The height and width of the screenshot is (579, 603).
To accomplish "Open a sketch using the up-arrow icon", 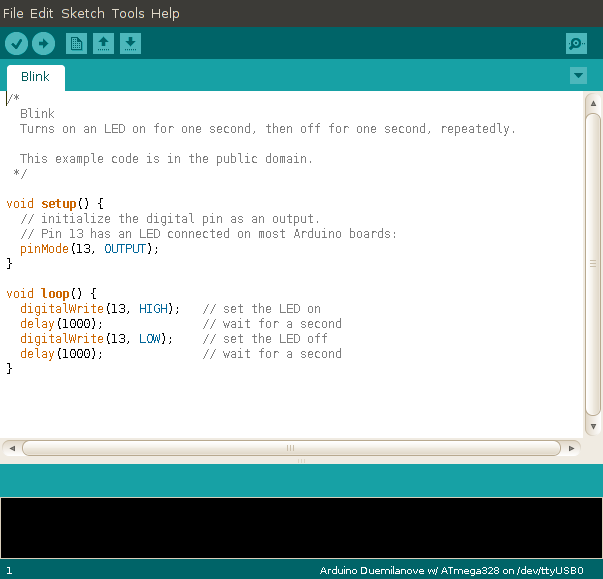I will tap(103, 43).
